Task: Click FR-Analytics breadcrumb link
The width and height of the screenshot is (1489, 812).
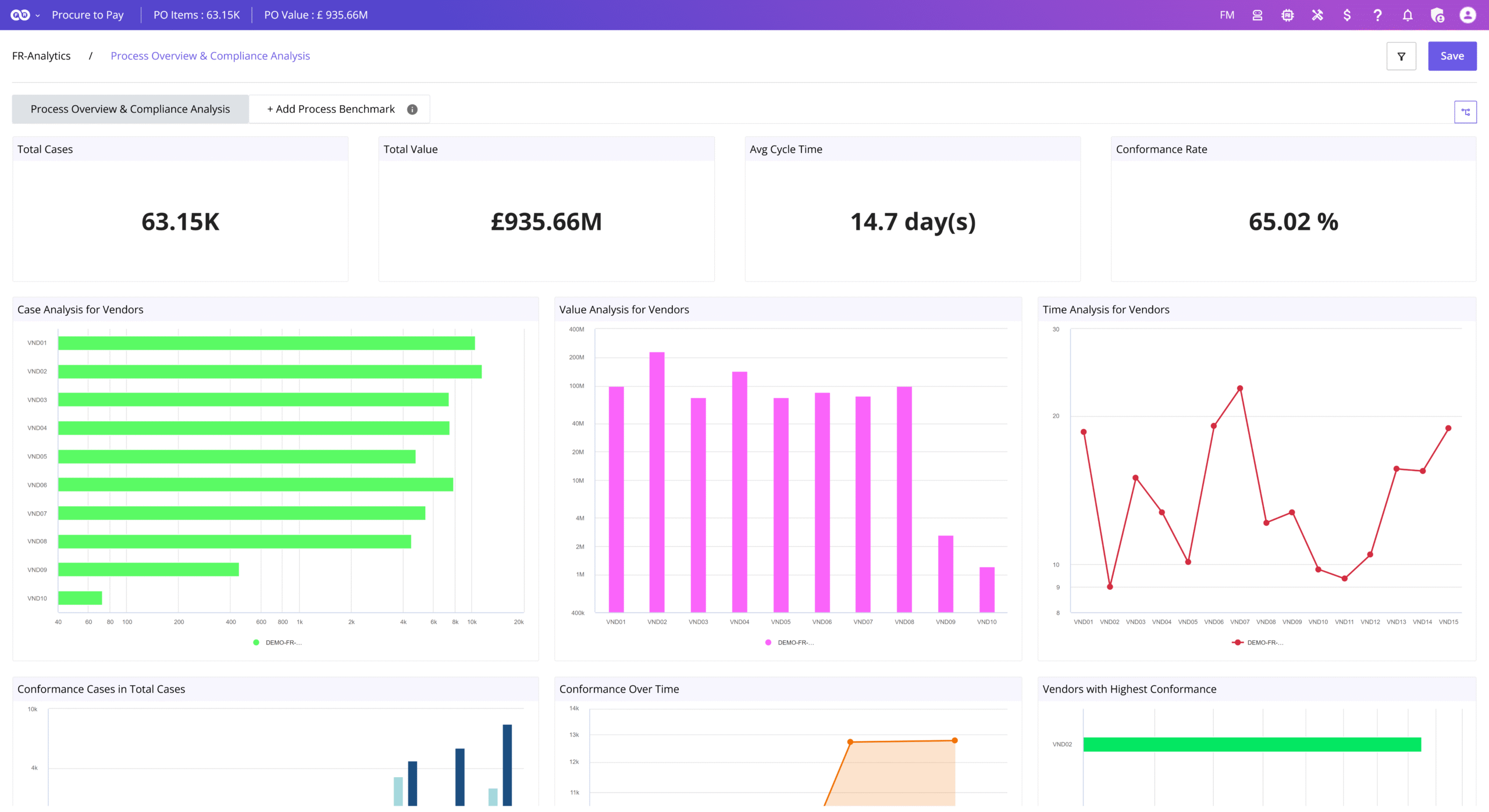Action: pos(41,56)
